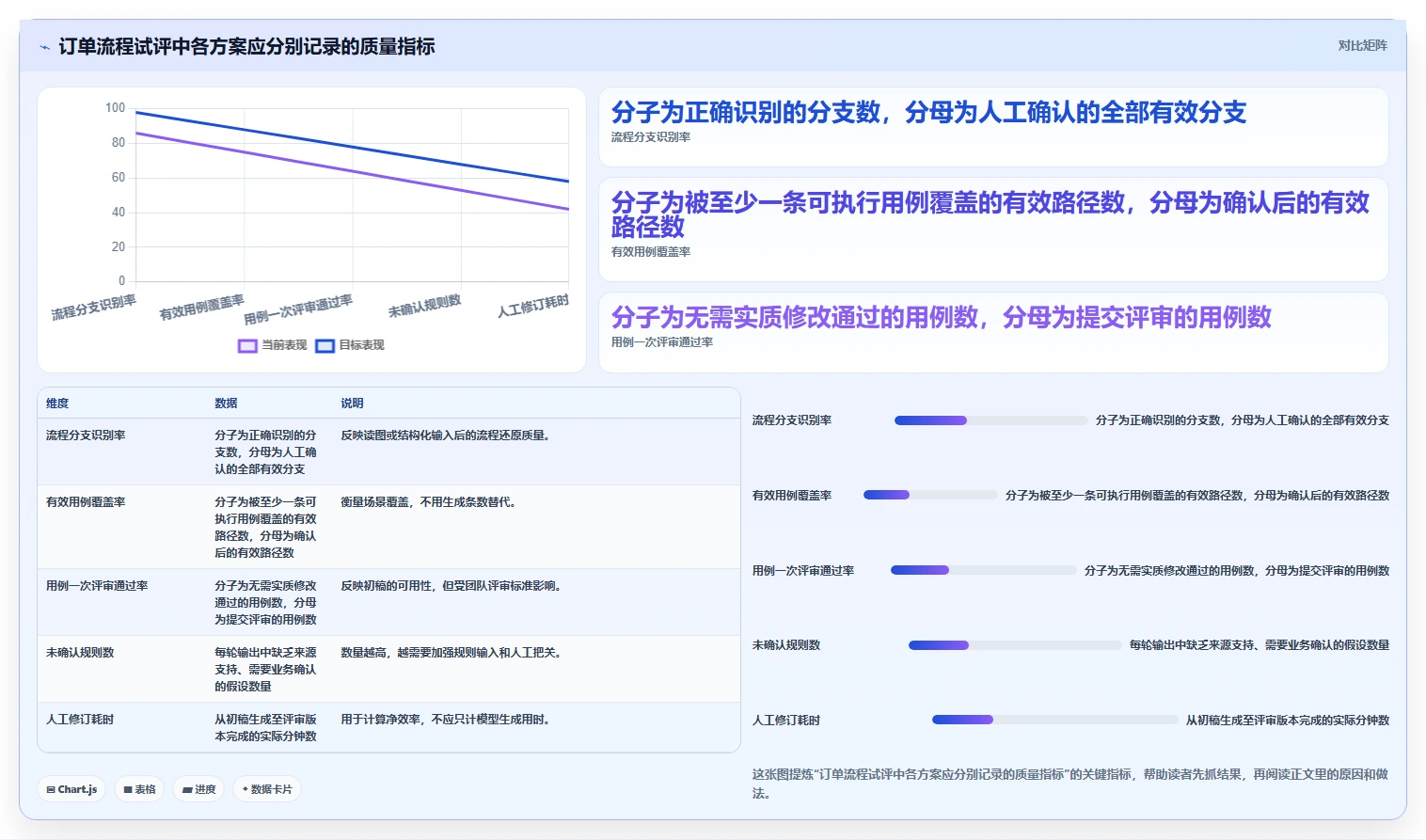Screen dimensions: 1426x840
Task: Click description 用于计算净效率，不应只计模型生成用时。
Action: pyautogui.click(x=446, y=720)
